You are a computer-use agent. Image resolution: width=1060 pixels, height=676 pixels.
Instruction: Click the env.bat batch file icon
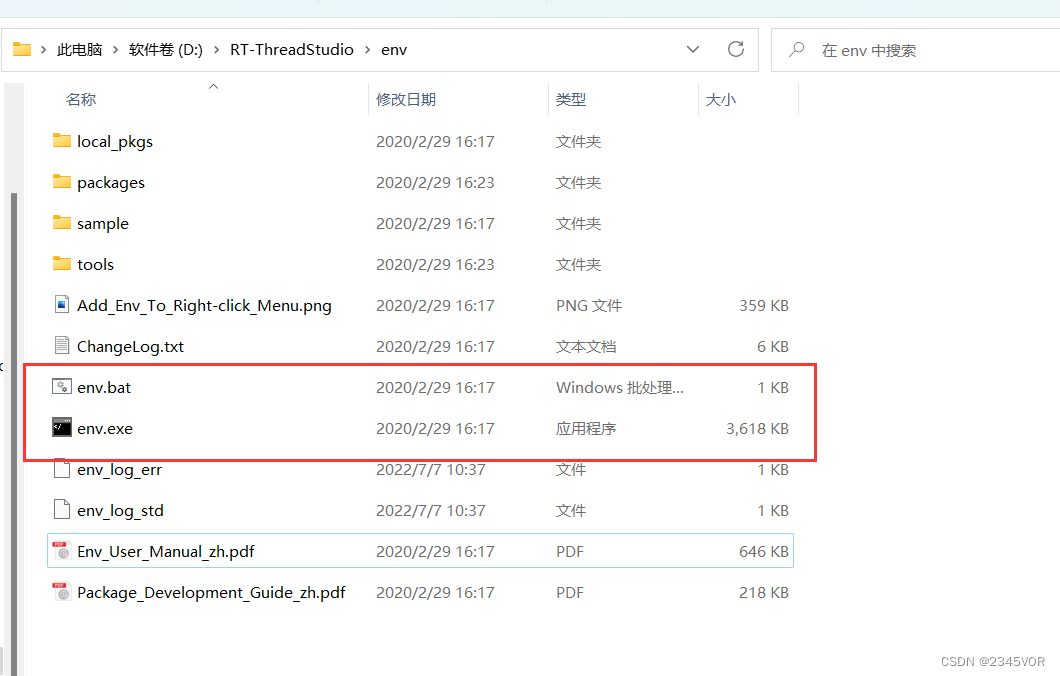coord(62,387)
